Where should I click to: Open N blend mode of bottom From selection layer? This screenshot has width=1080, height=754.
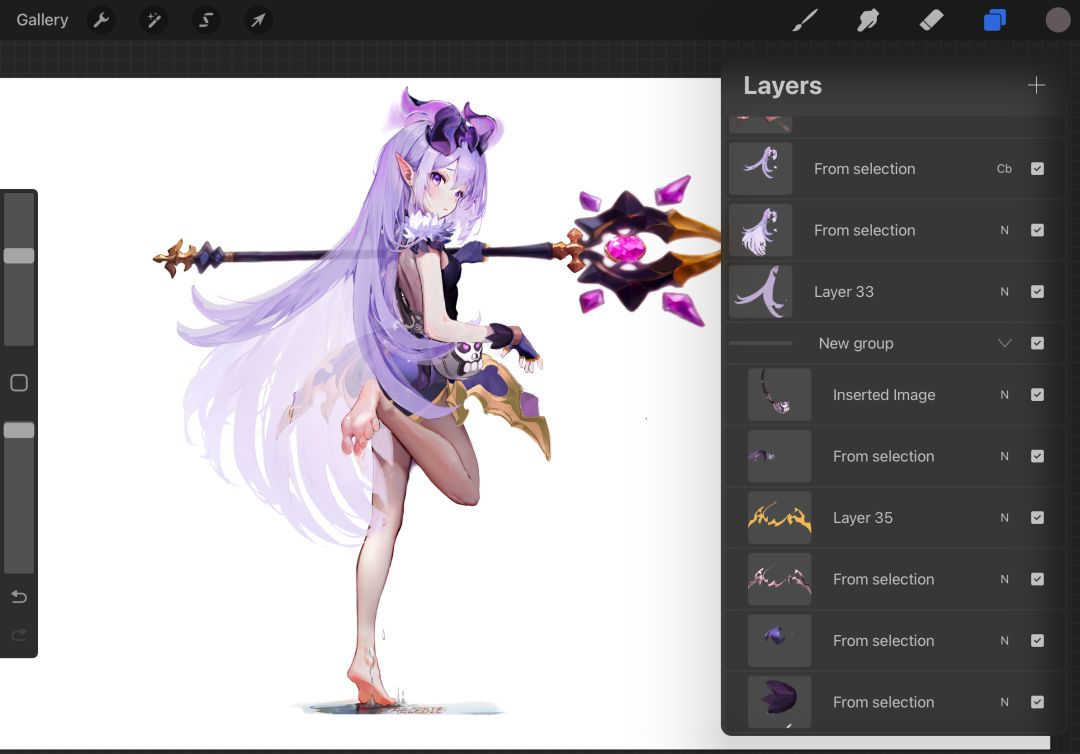tap(1004, 702)
